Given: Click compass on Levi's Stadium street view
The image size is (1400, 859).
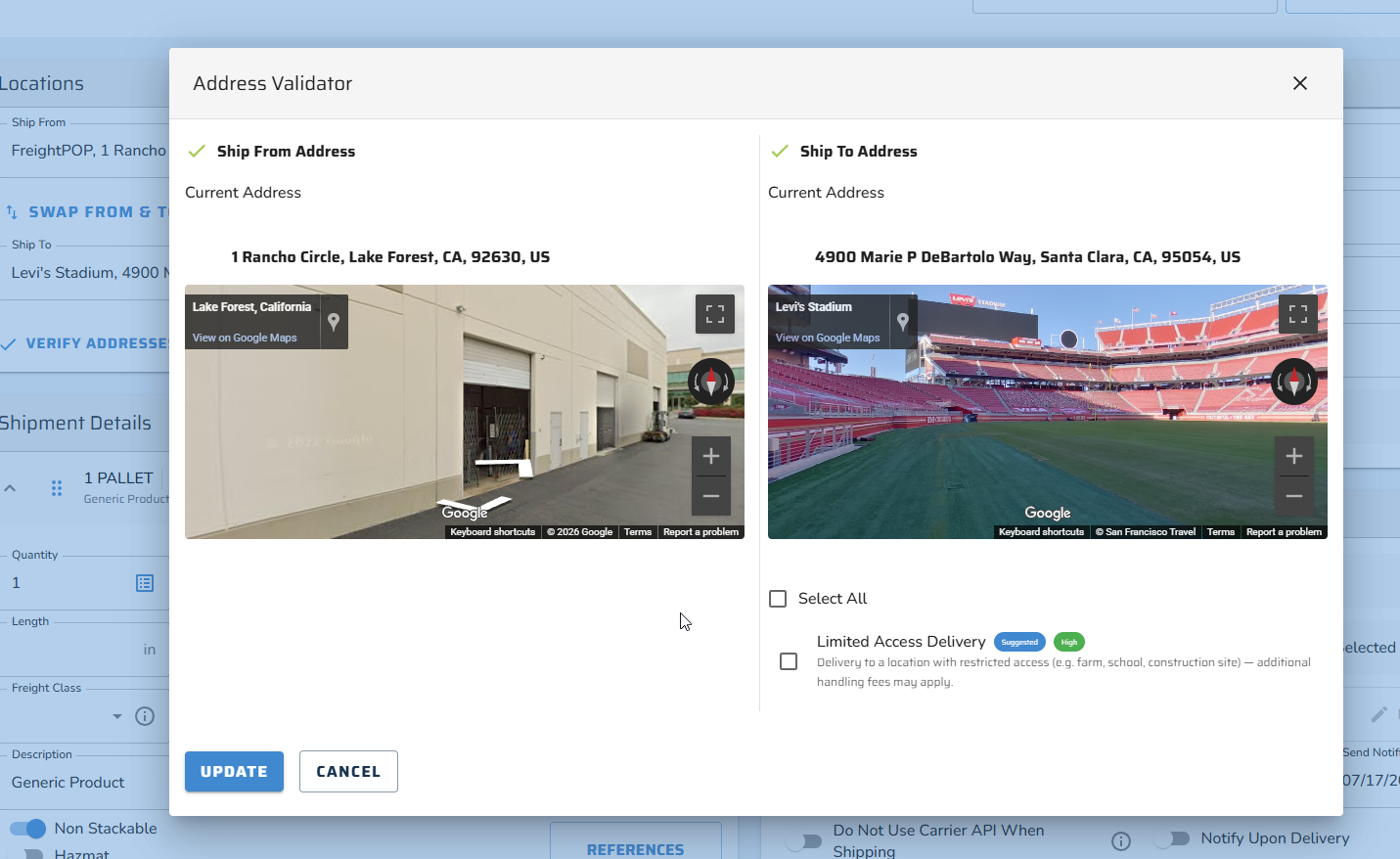Looking at the screenshot, I should click(x=1294, y=382).
